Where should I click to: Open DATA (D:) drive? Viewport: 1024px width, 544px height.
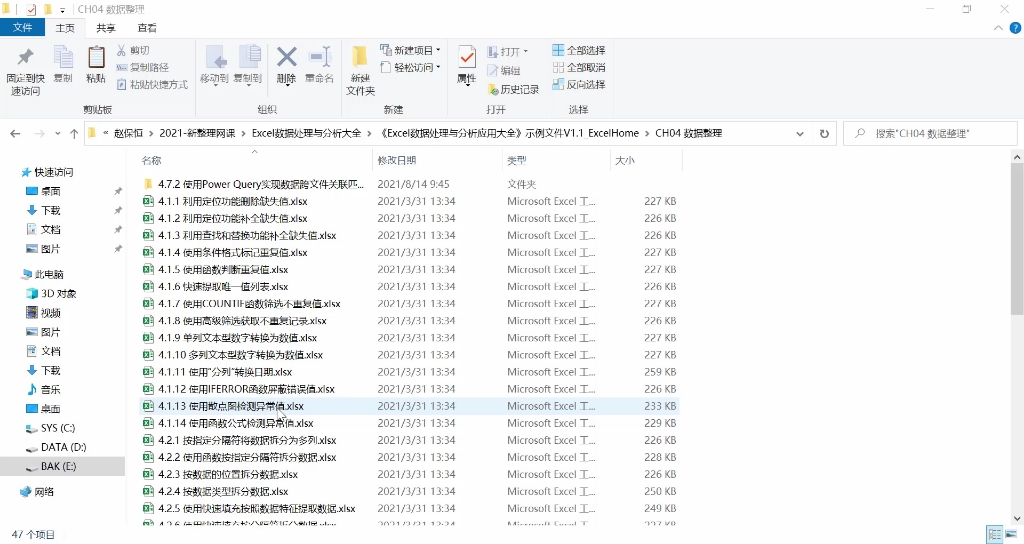tap(56, 447)
